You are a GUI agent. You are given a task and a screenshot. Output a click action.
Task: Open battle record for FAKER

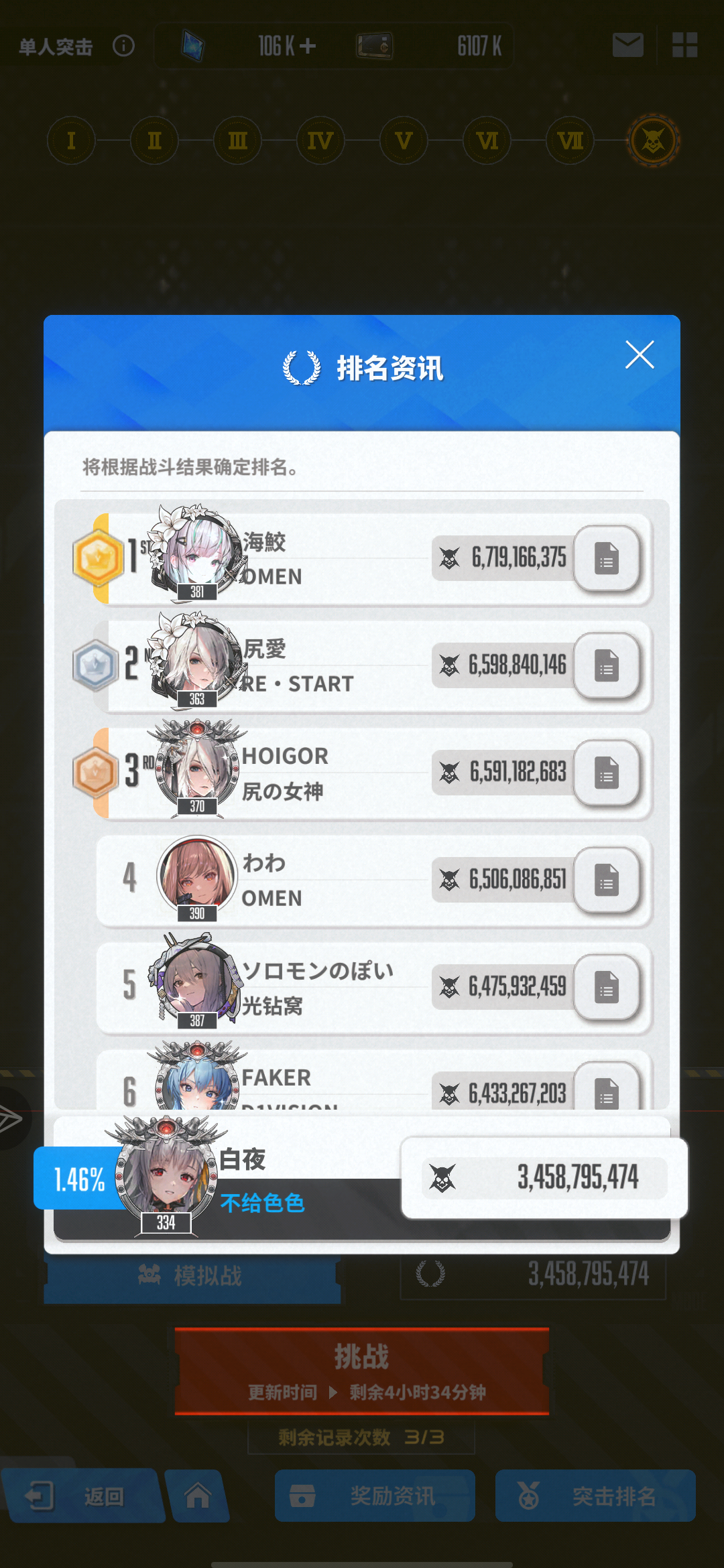[x=607, y=1087]
